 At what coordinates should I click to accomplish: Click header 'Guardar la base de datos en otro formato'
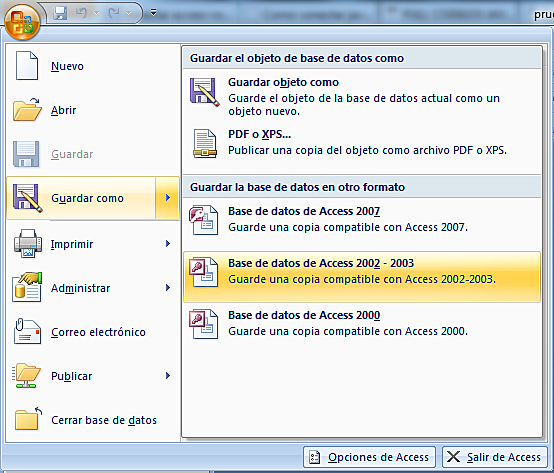297,187
